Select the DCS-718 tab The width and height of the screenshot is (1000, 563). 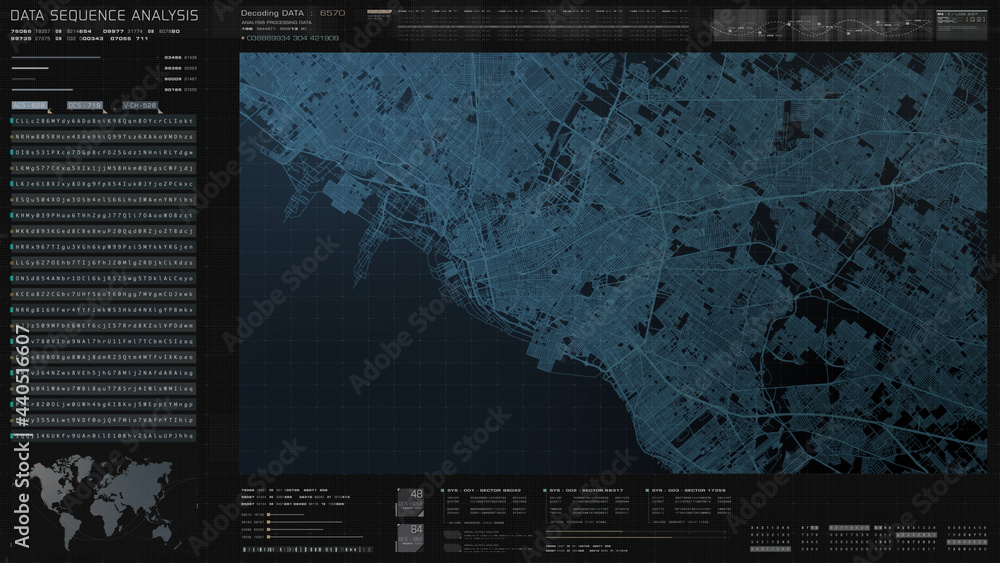pyautogui.click(x=85, y=105)
